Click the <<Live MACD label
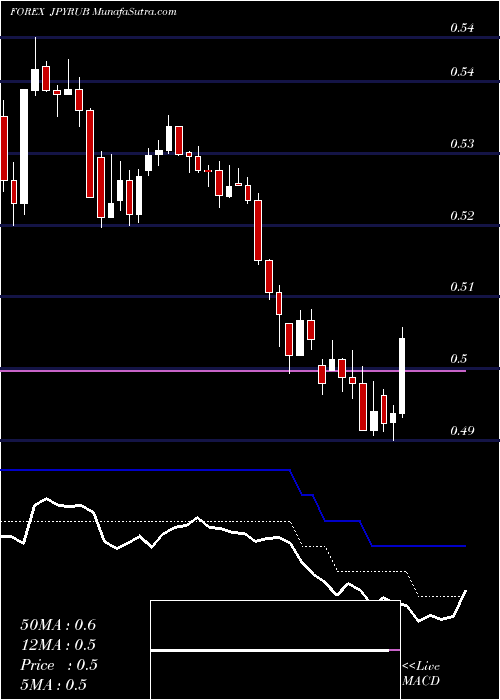The image size is (500, 700). tap(421, 674)
